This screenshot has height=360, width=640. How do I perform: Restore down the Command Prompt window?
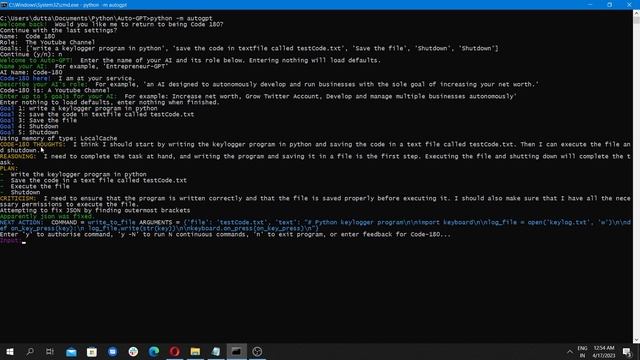click(x=609, y=5)
